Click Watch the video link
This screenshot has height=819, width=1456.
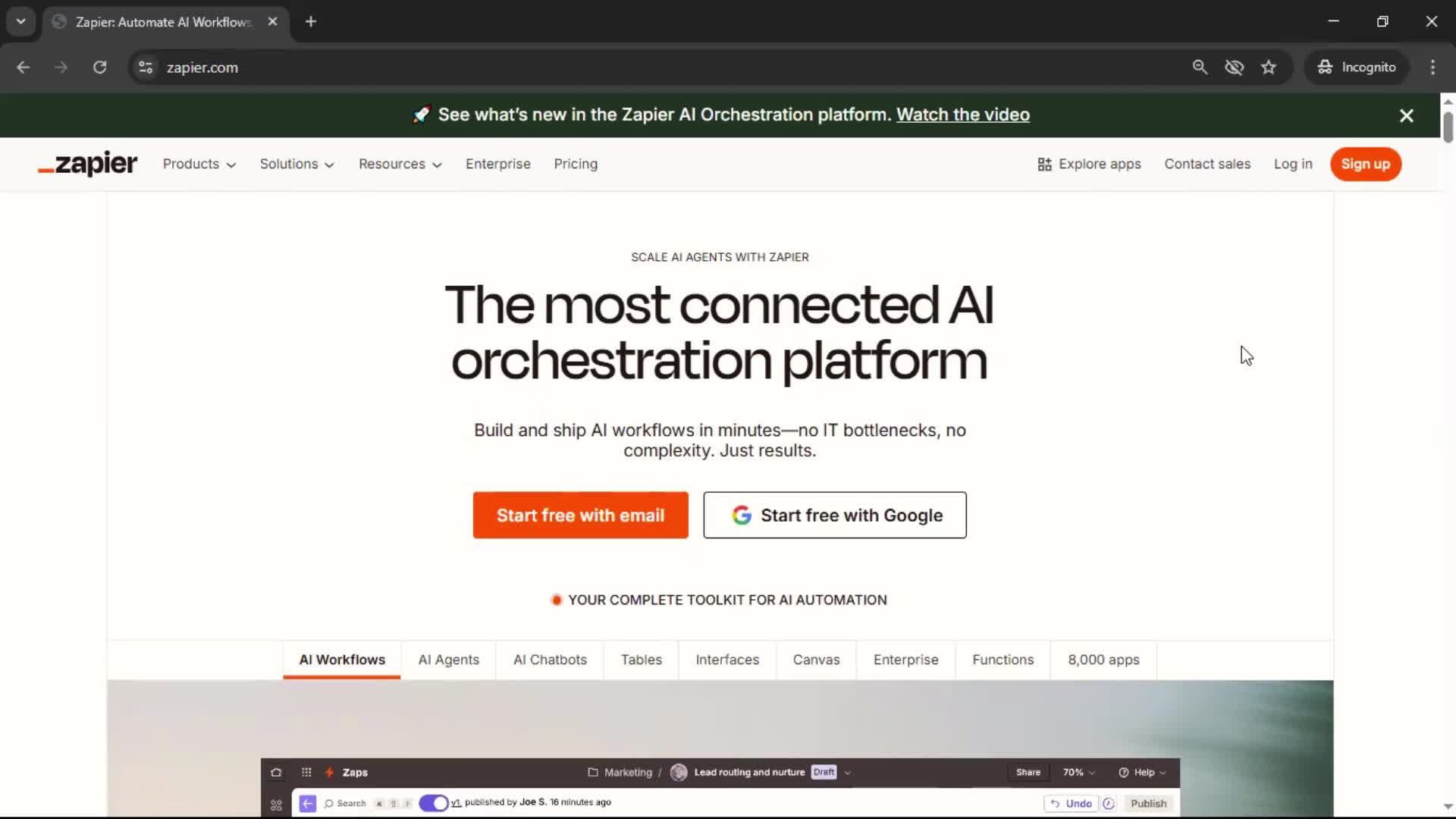pyautogui.click(x=963, y=115)
